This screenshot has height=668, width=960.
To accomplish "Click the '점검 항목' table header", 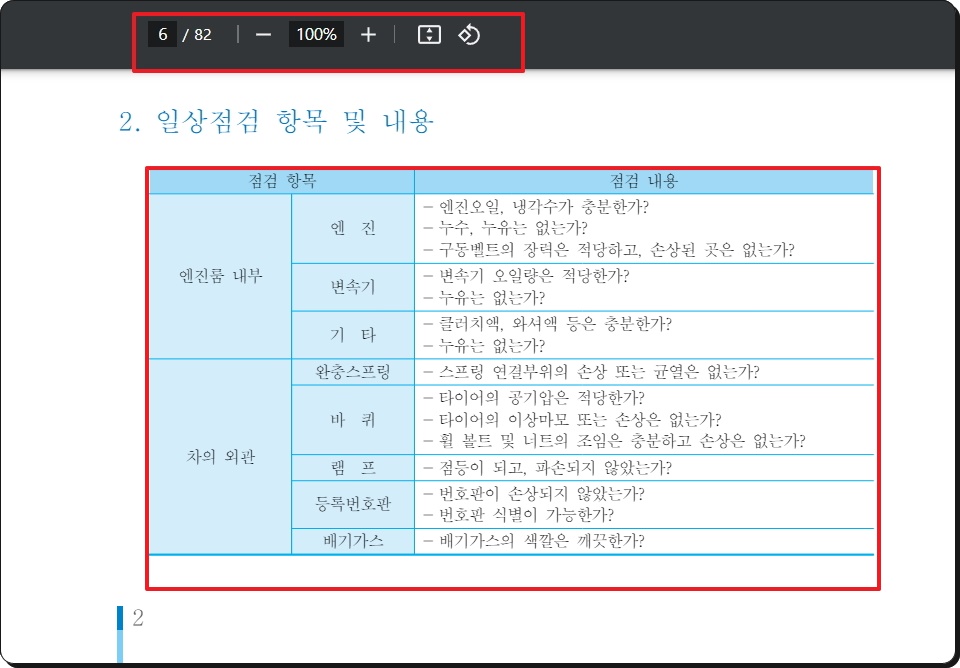I will click(282, 181).
